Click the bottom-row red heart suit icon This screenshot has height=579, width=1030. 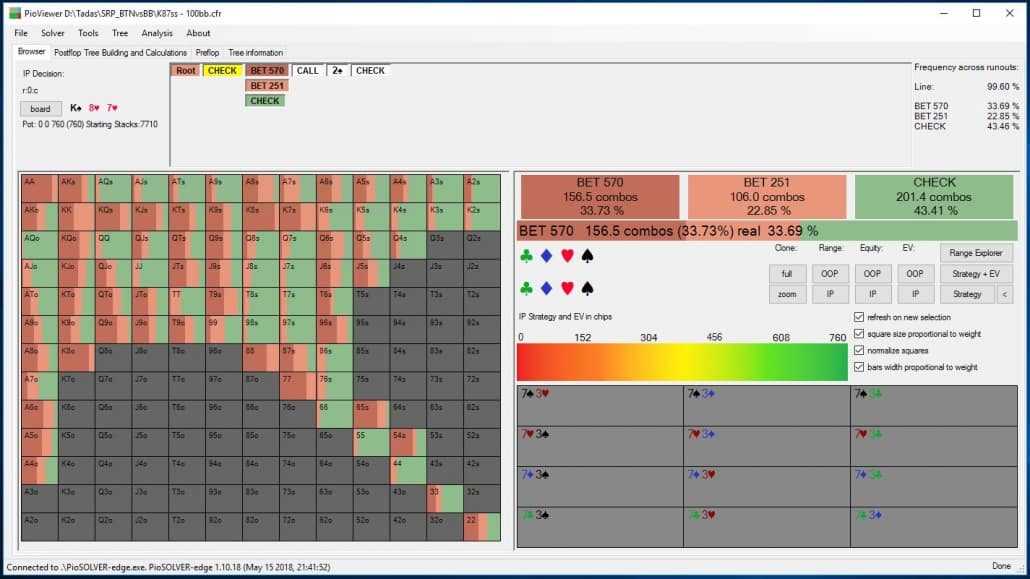click(x=567, y=288)
